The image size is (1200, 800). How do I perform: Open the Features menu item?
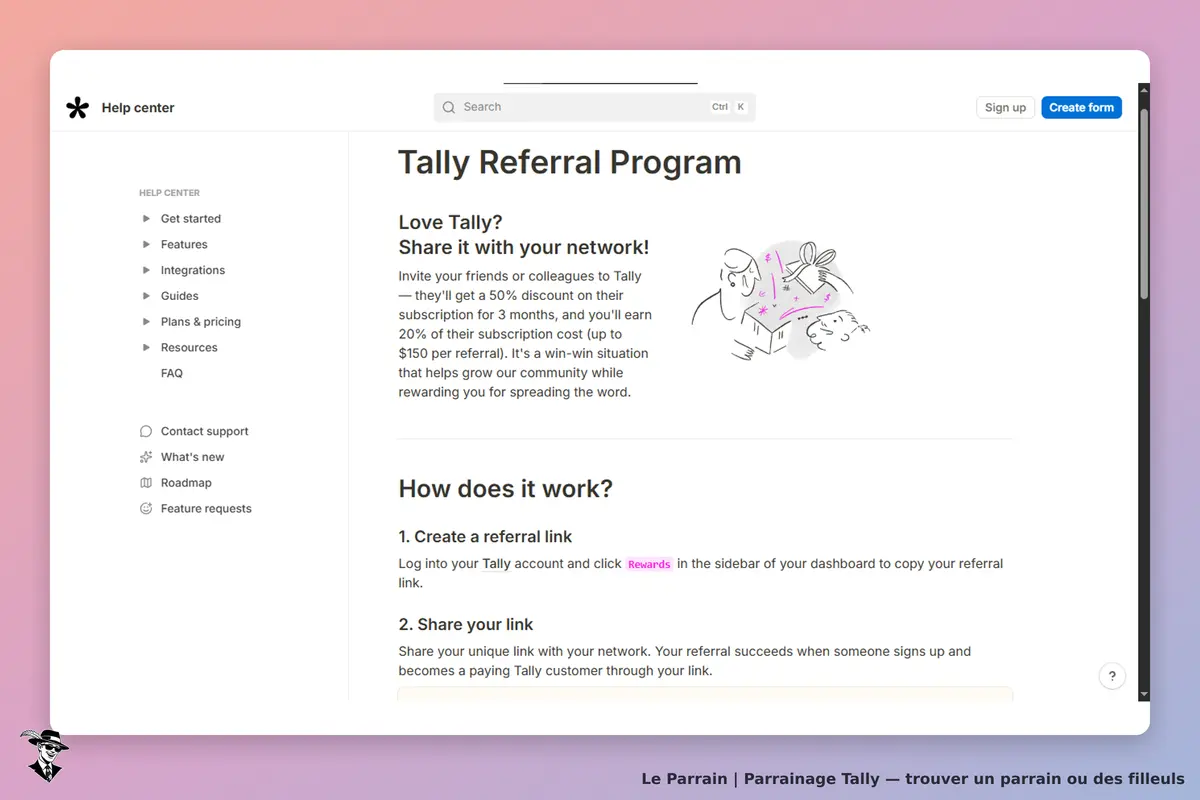[x=184, y=244]
